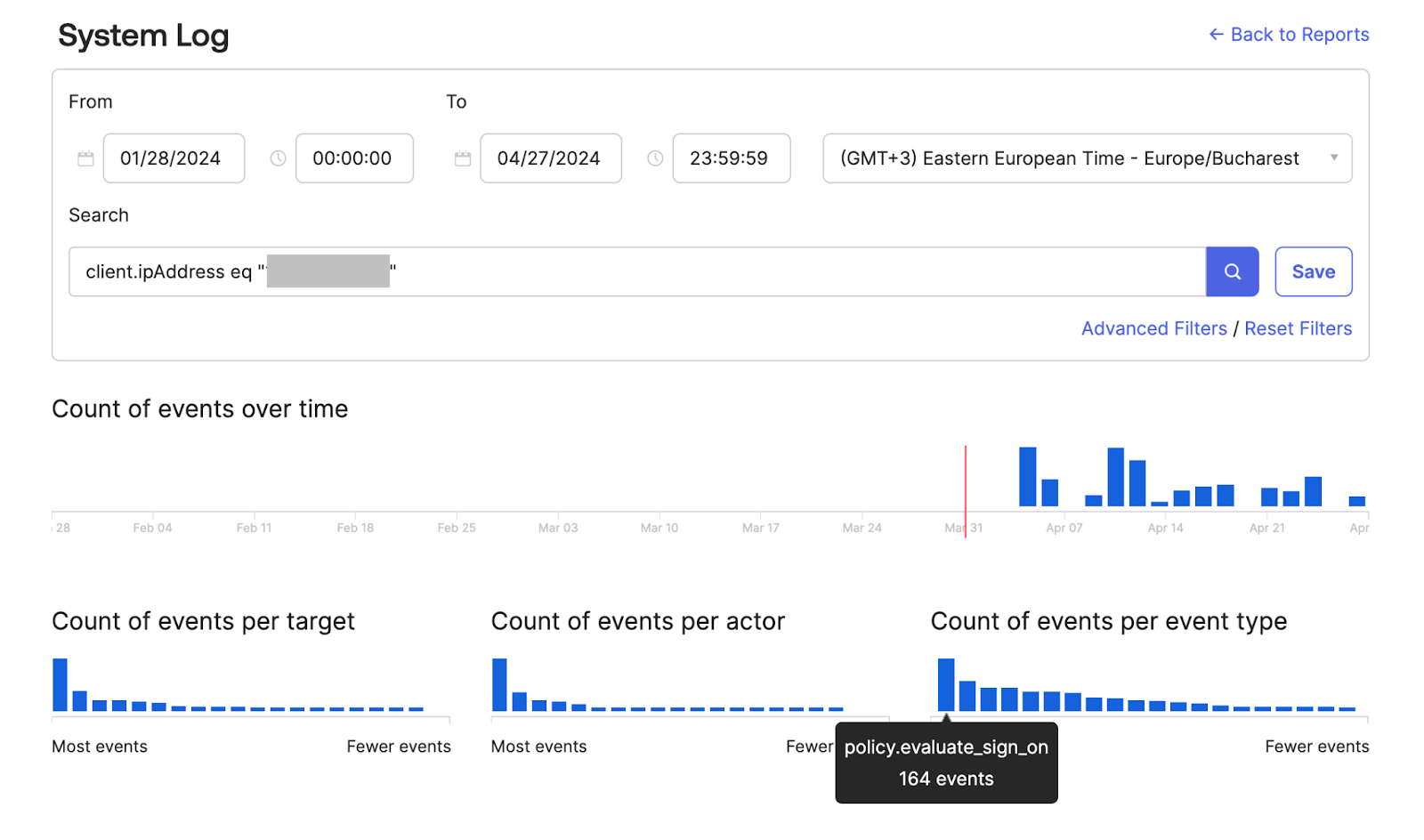Click the System Log heading
This screenshot has width=1424, height=840.
click(x=143, y=36)
